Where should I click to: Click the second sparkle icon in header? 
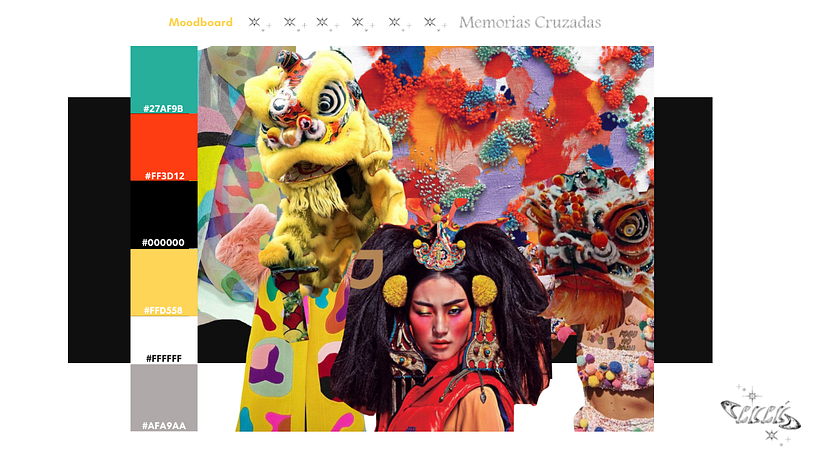click(292, 22)
